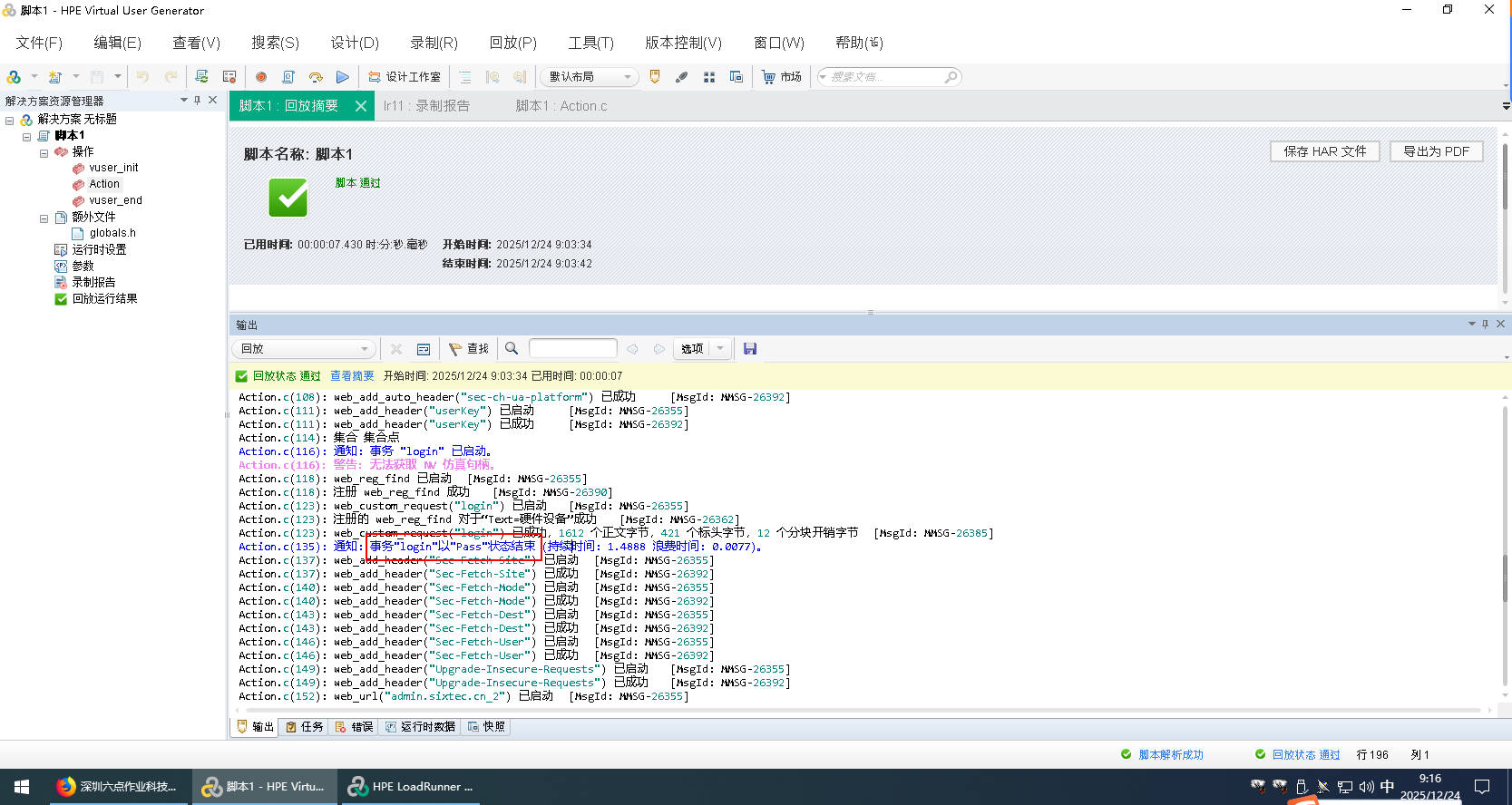Image resolution: width=1512 pixels, height=805 pixels.
Task: Click the 导出为 PDF button
Action: [x=1436, y=151]
